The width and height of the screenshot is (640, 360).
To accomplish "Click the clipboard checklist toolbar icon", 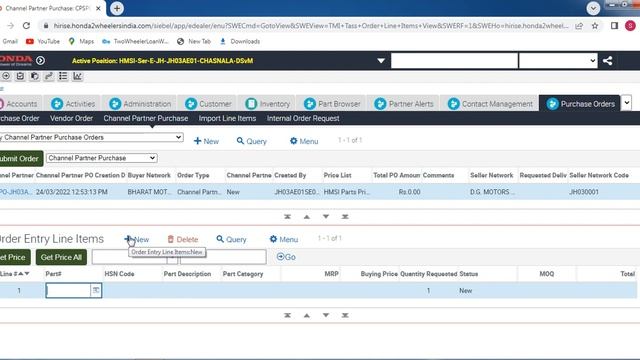I will (20, 76).
